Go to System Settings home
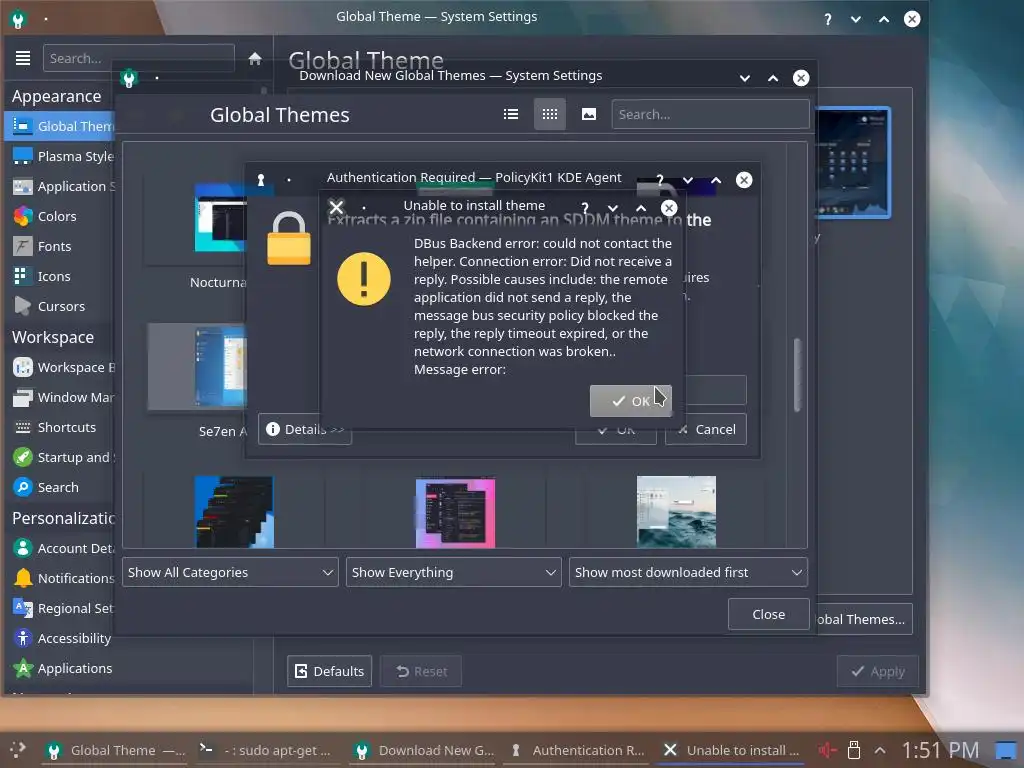1024x768 pixels. click(255, 58)
